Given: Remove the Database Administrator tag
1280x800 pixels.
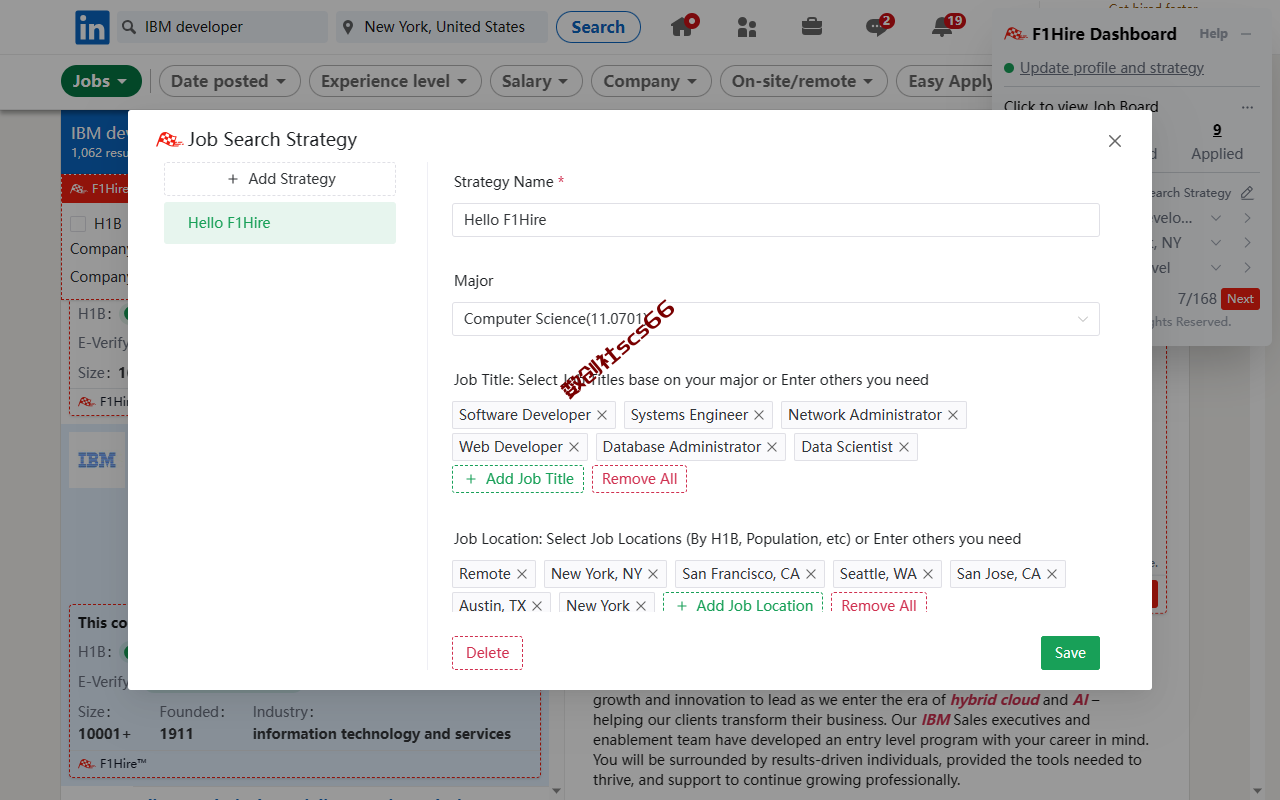Looking at the screenshot, I should click(772, 447).
